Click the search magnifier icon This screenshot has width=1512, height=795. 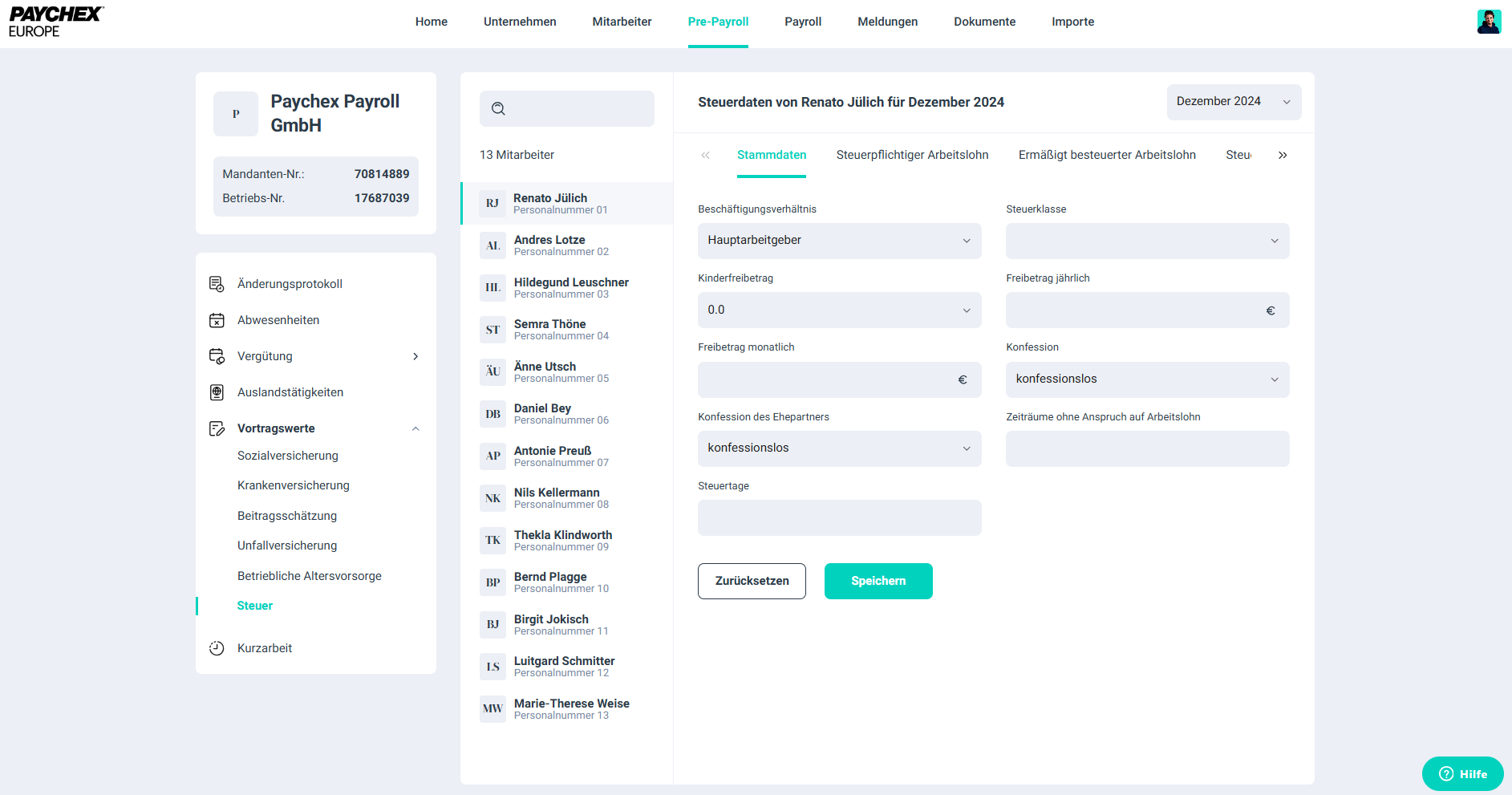coord(498,109)
